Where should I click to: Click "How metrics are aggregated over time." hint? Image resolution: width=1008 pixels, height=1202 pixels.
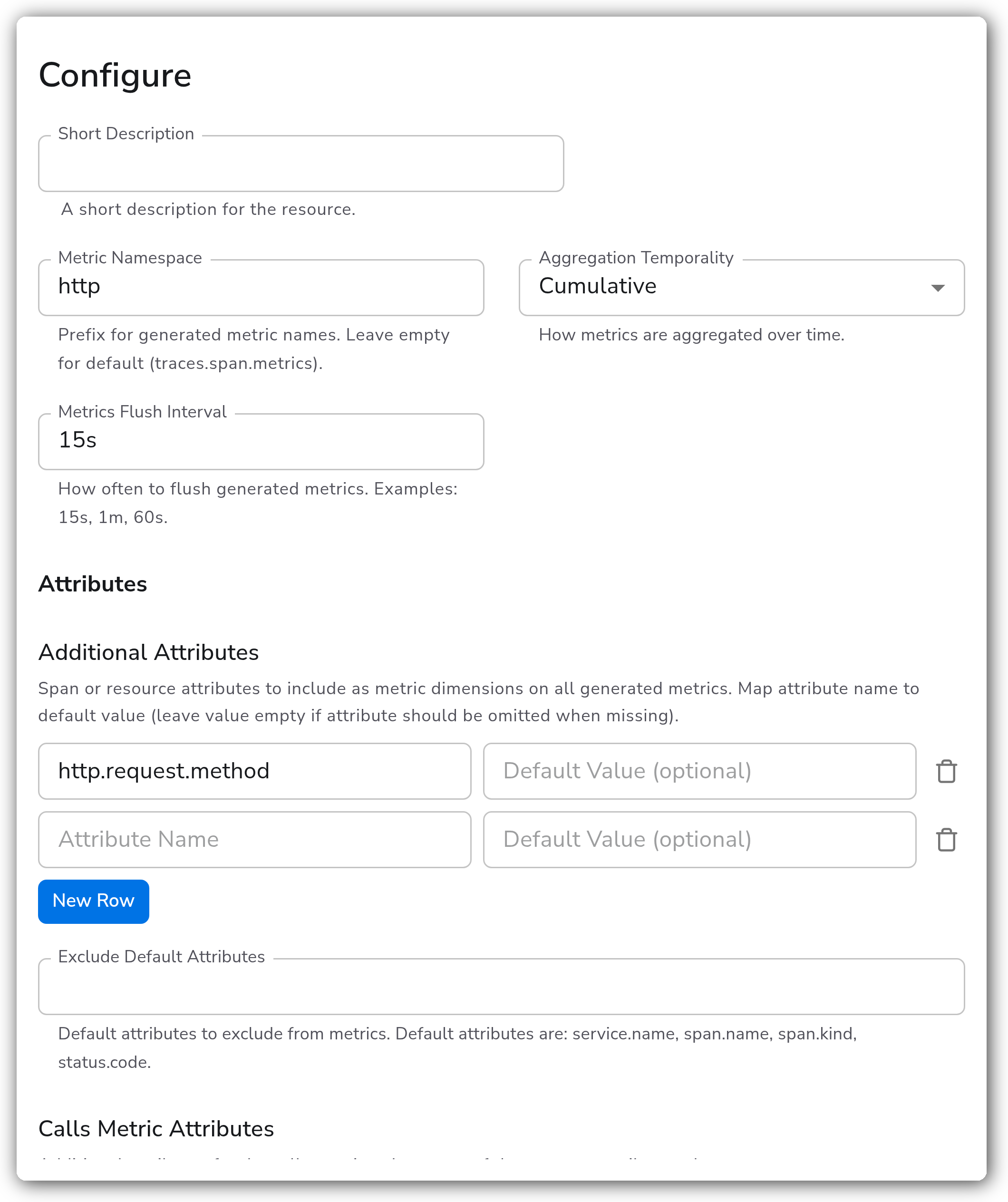pyautogui.click(x=691, y=335)
